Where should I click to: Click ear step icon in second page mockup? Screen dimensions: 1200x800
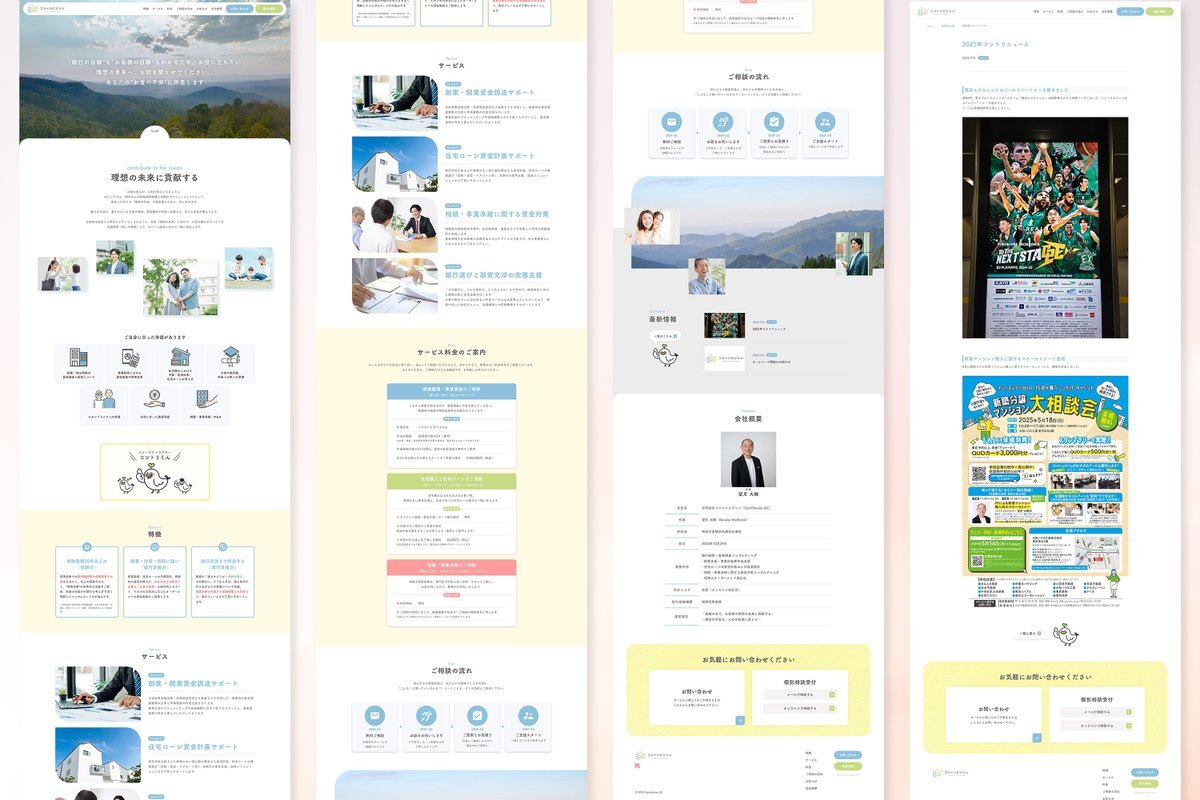426,716
